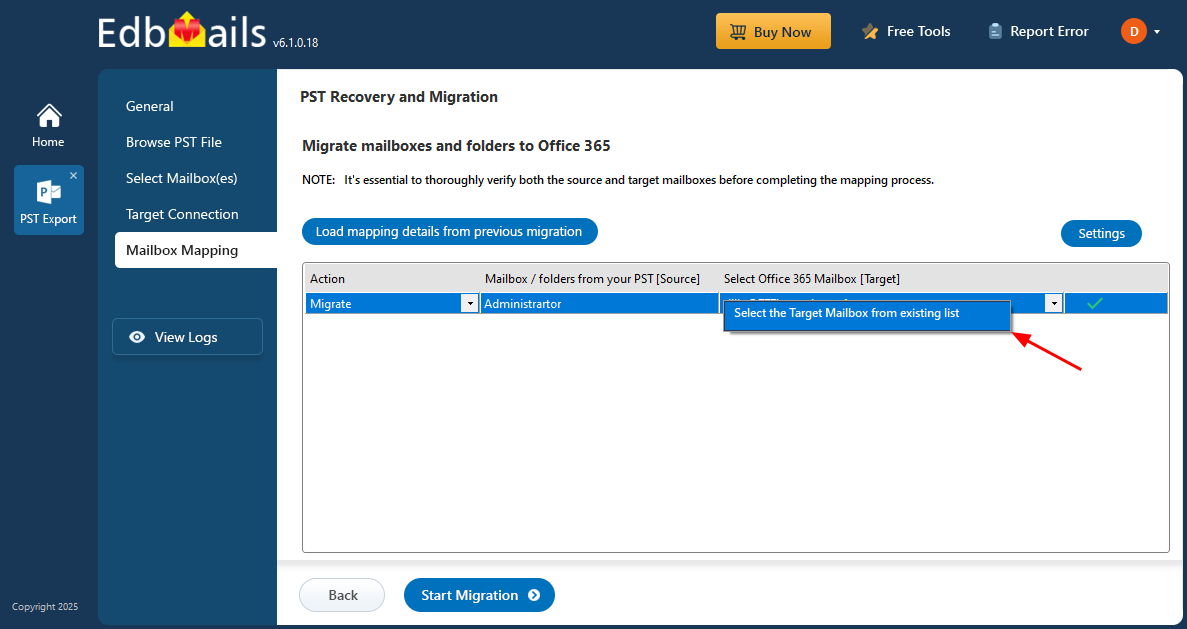Click the green checkmark status icon
The height and width of the screenshot is (629, 1187).
(x=1094, y=304)
